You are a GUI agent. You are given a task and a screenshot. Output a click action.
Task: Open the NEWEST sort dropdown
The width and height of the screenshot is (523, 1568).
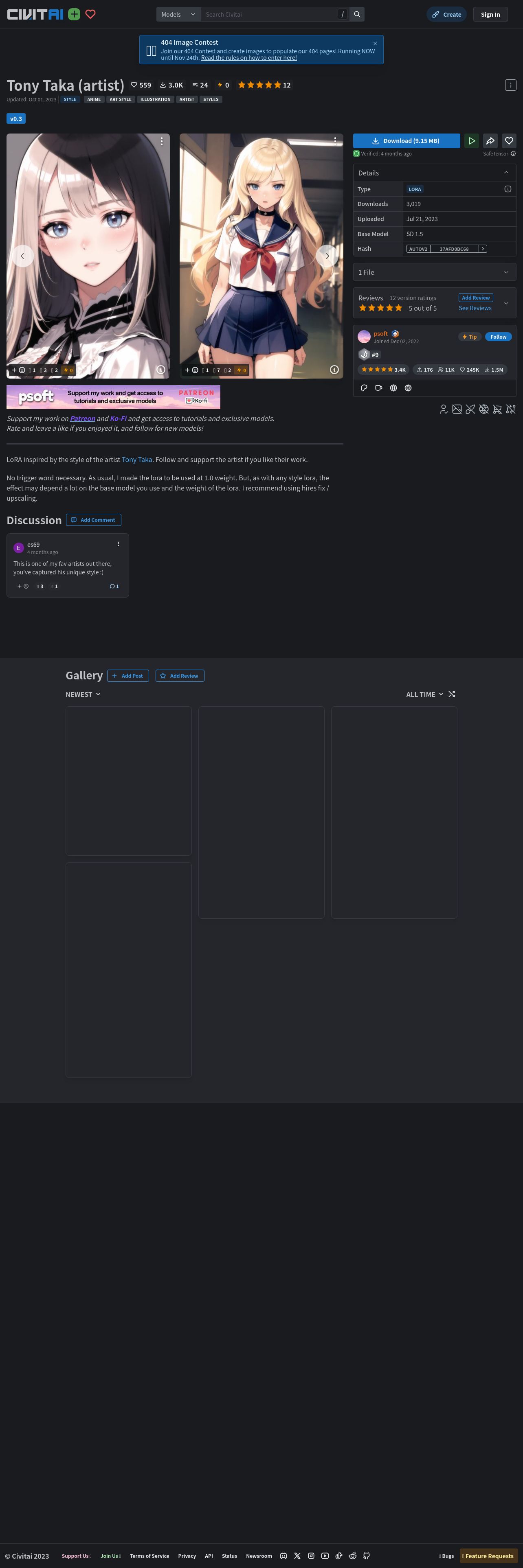tap(84, 694)
